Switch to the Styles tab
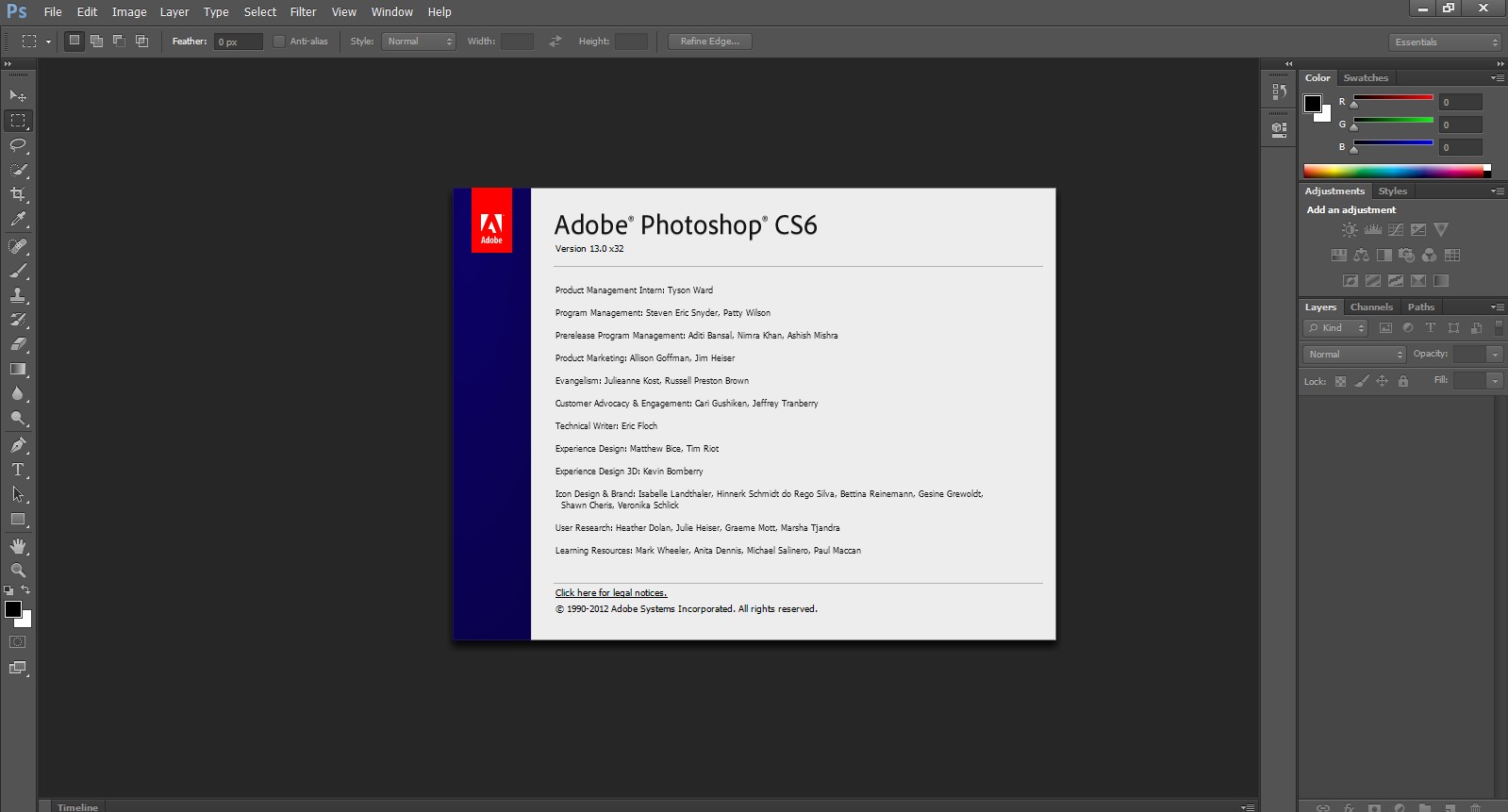 pos(1393,191)
